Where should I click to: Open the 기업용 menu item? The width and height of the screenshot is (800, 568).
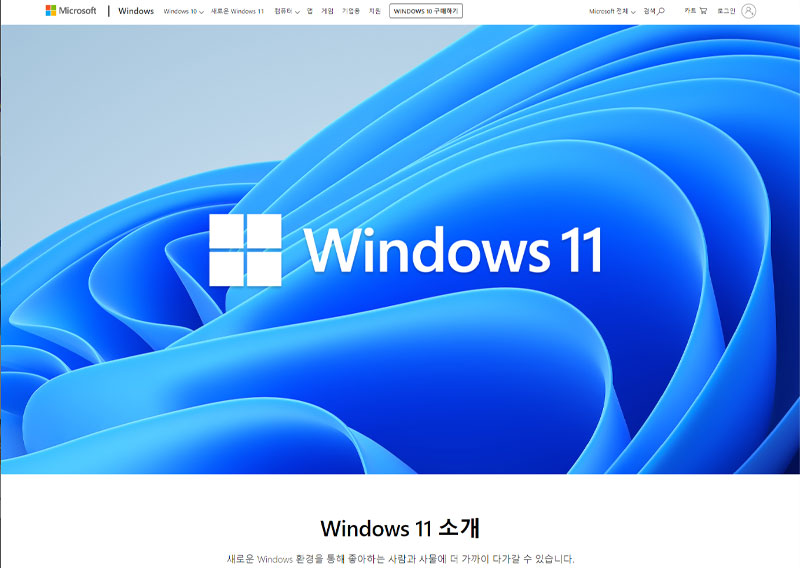[351, 11]
